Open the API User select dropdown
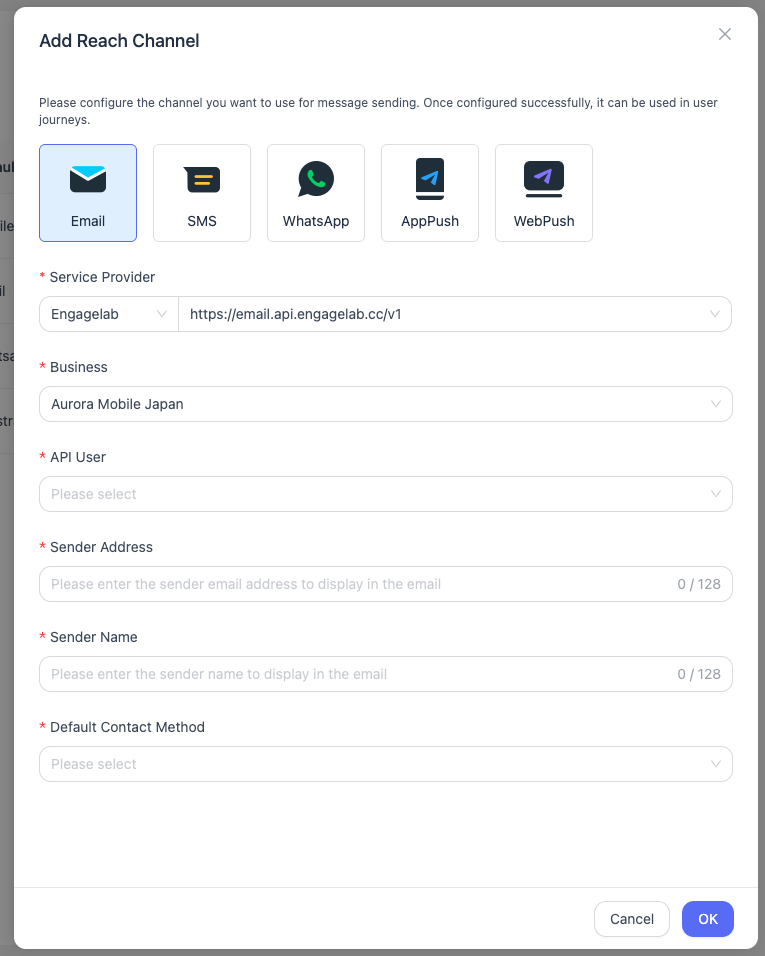This screenshot has height=956, width=765. (x=386, y=494)
